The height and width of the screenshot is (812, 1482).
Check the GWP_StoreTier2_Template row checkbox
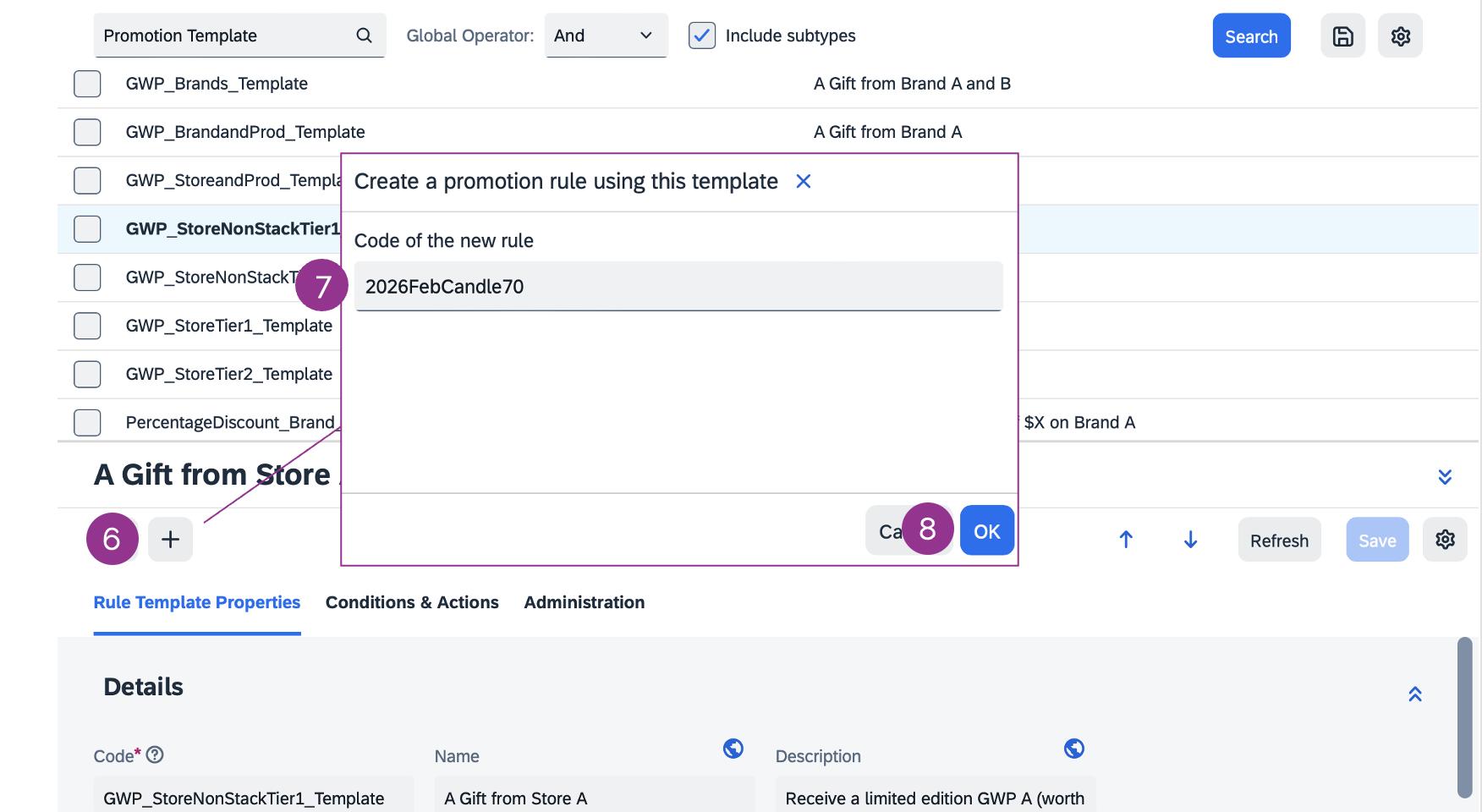87,374
